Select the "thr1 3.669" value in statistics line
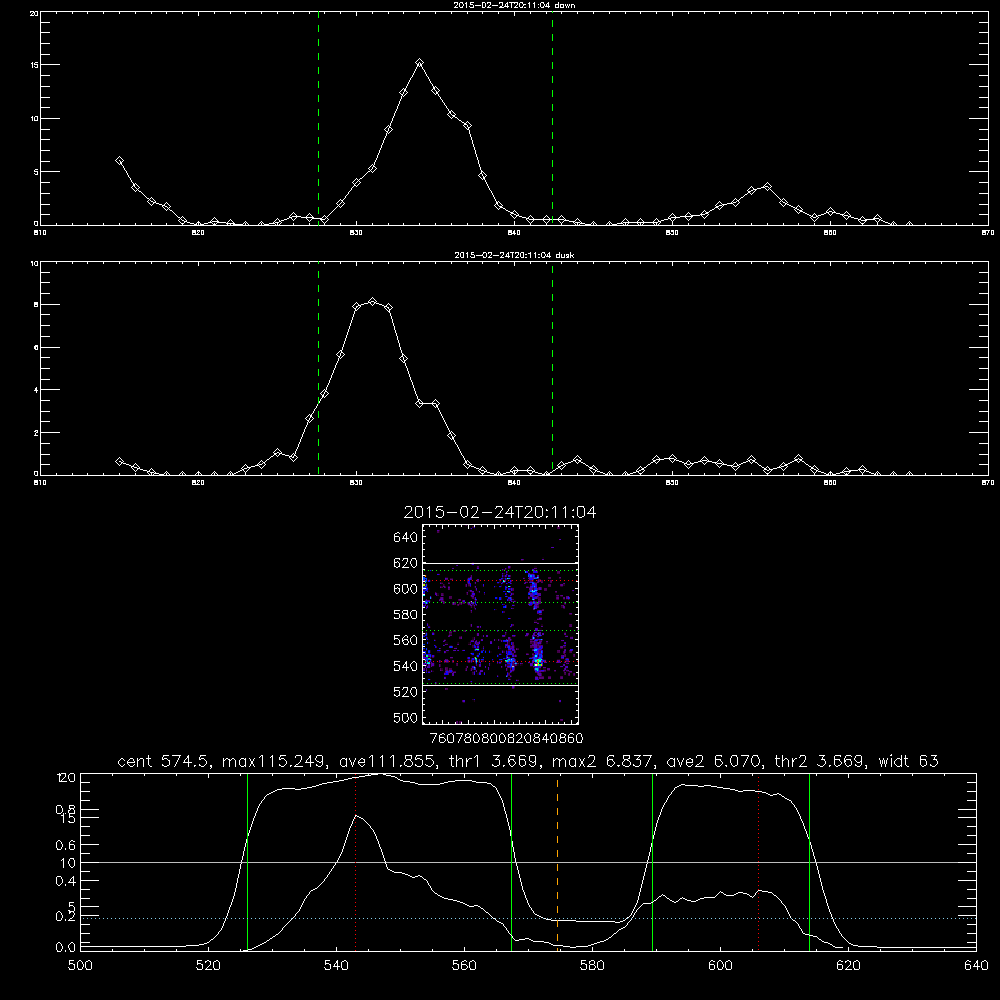Screen dimensions: 1000x1000 coord(497,761)
